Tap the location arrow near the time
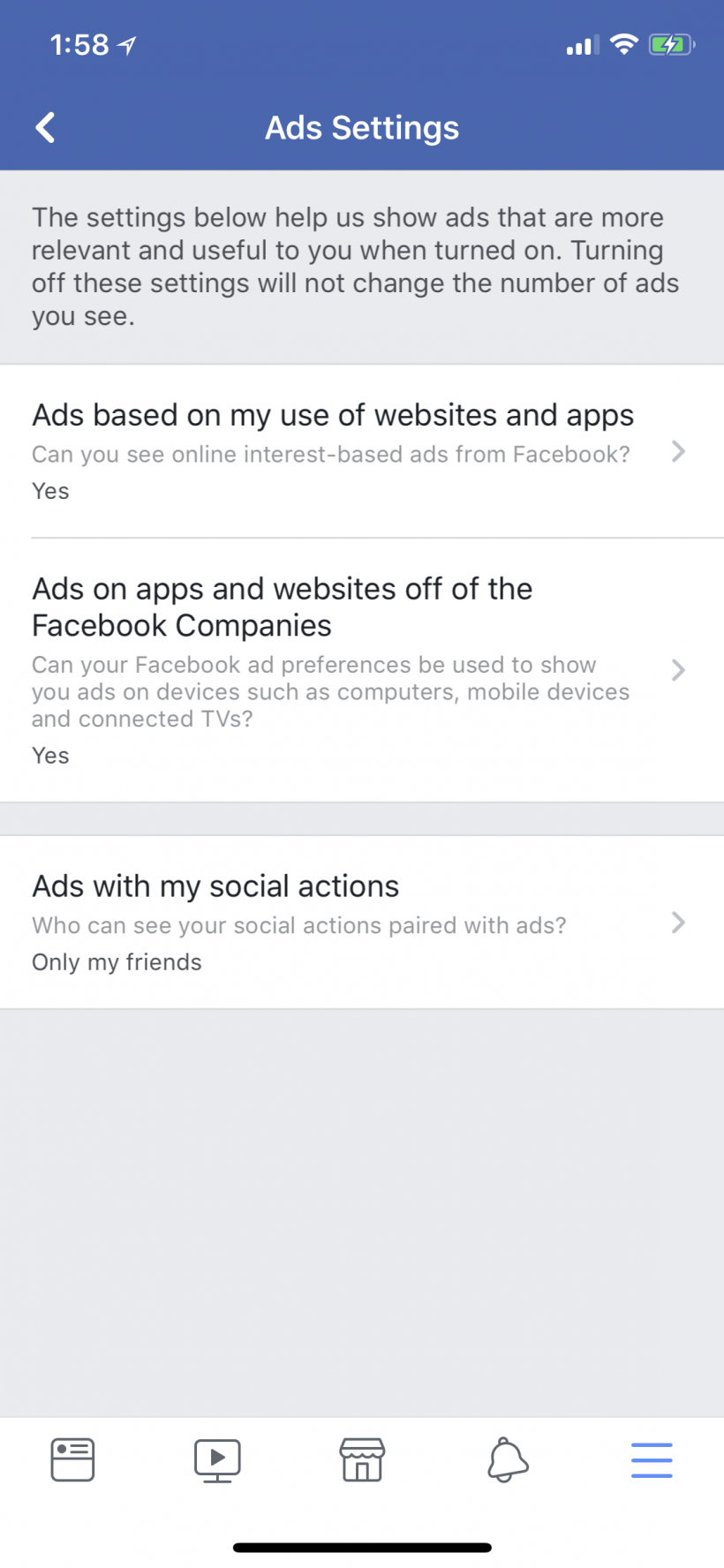This screenshot has height=1568, width=724. 127,45
